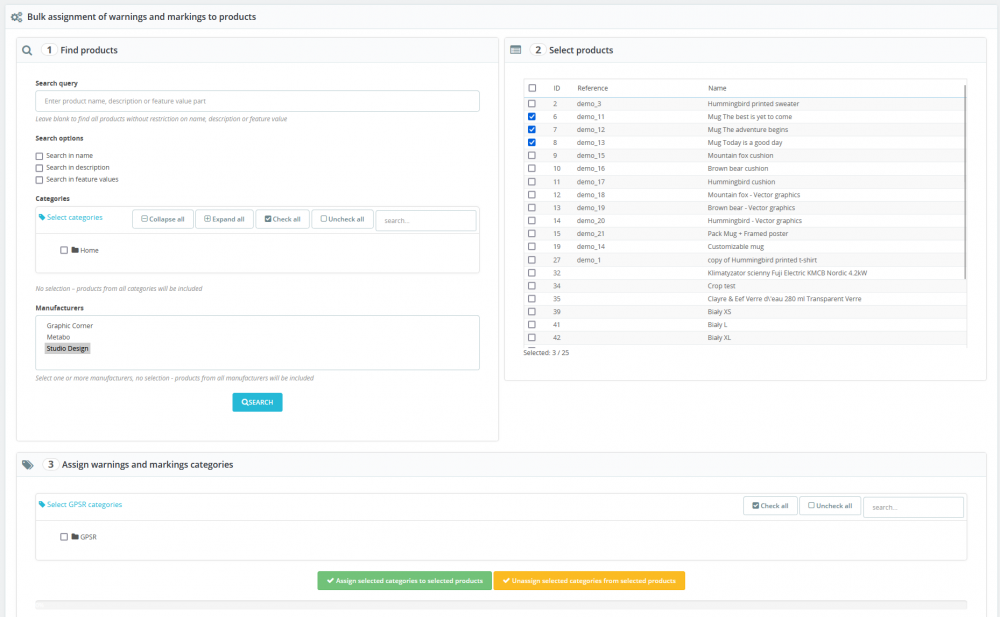Screen dimensions: 1000x617
Task: Click the Reference column header
Action: [592, 88]
